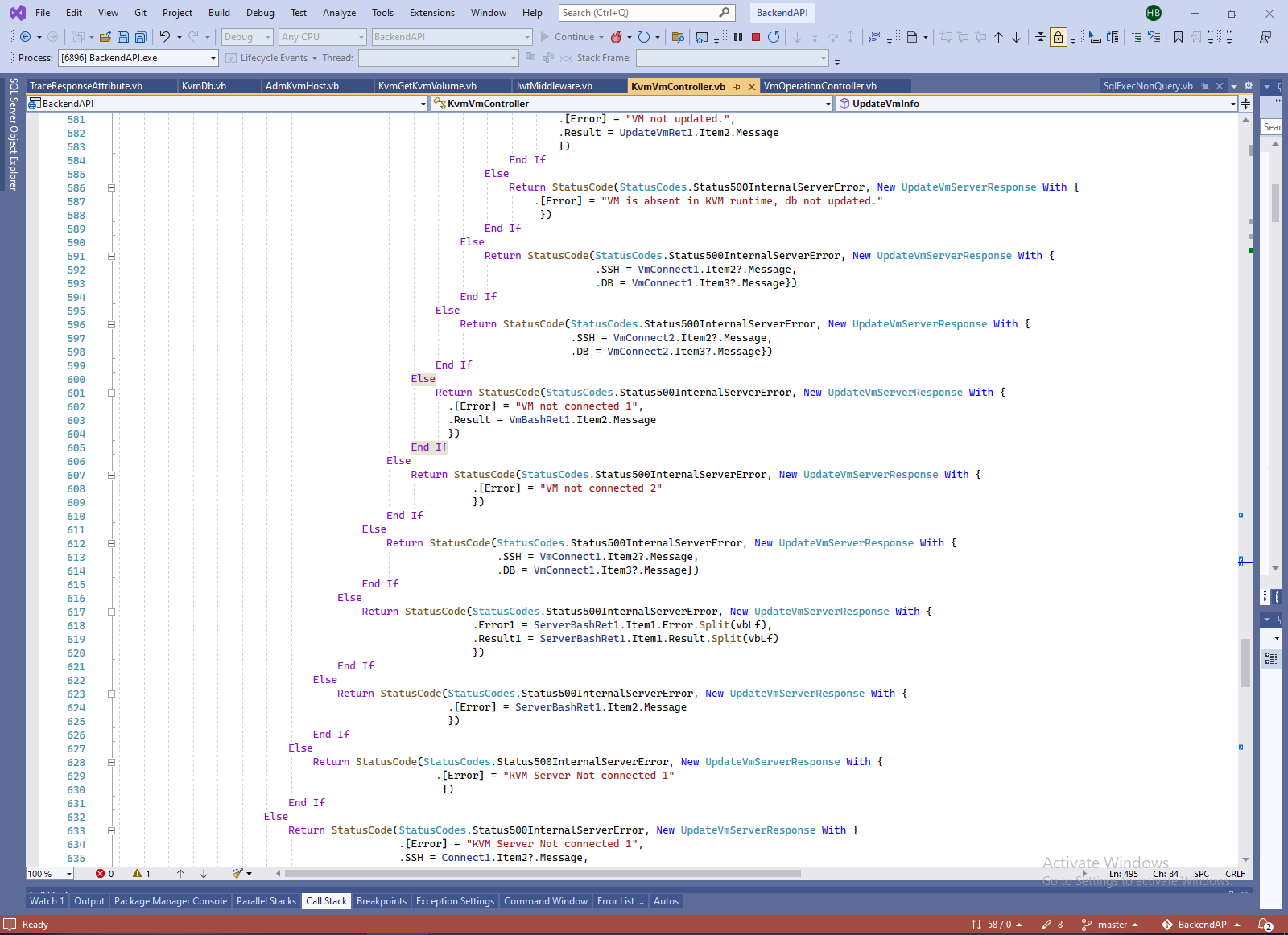The height and width of the screenshot is (935, 1288).
Task: Click the pending changes pencil 8 indicator
Action: tap(1052, 925)
